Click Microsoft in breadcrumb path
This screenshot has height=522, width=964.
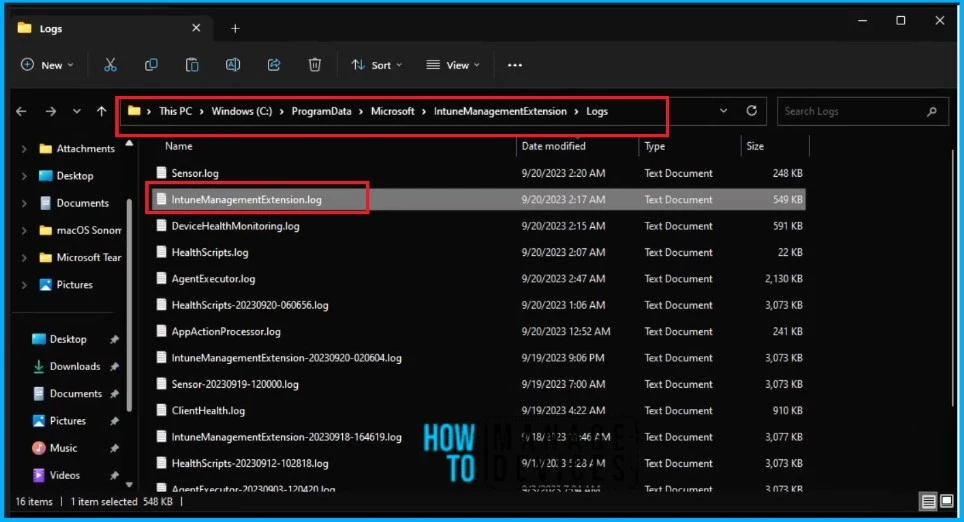392,111
